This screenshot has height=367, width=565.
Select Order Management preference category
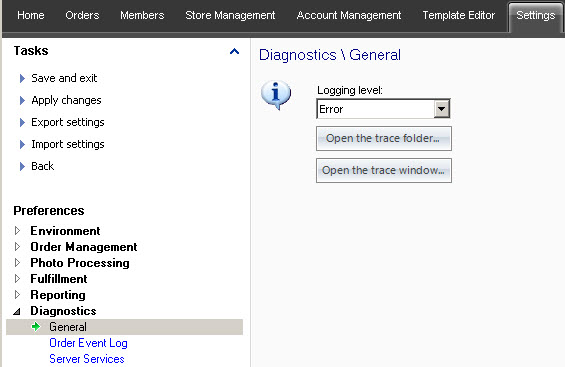point(84,247)
